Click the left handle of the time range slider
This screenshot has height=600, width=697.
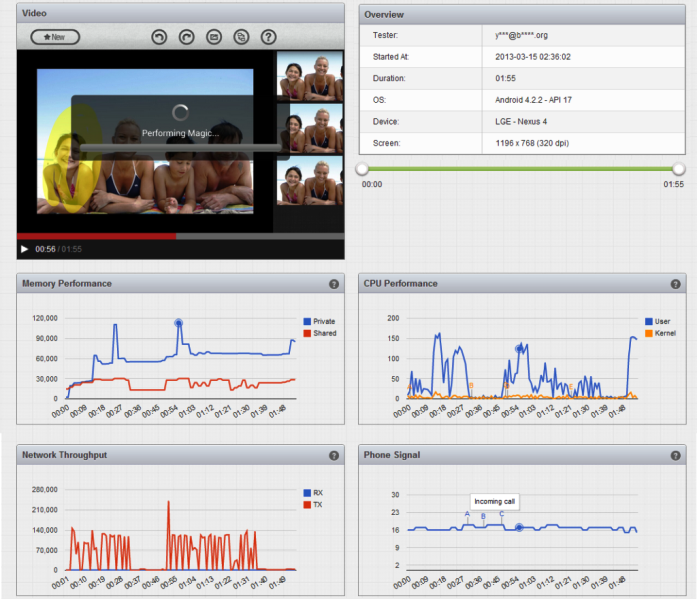click(362, 169)
